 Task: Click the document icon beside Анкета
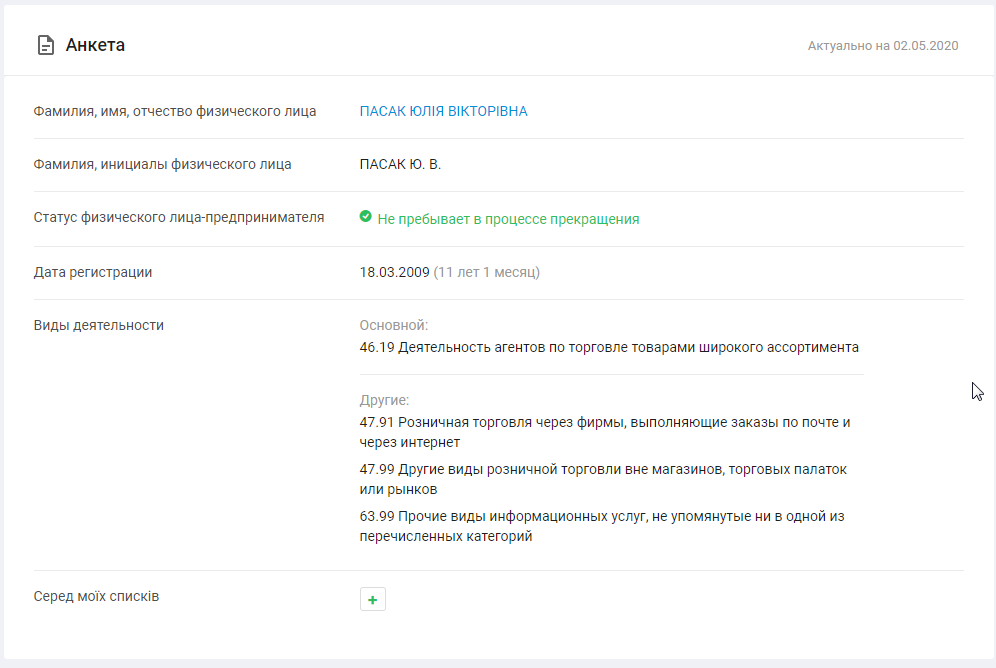45,45
